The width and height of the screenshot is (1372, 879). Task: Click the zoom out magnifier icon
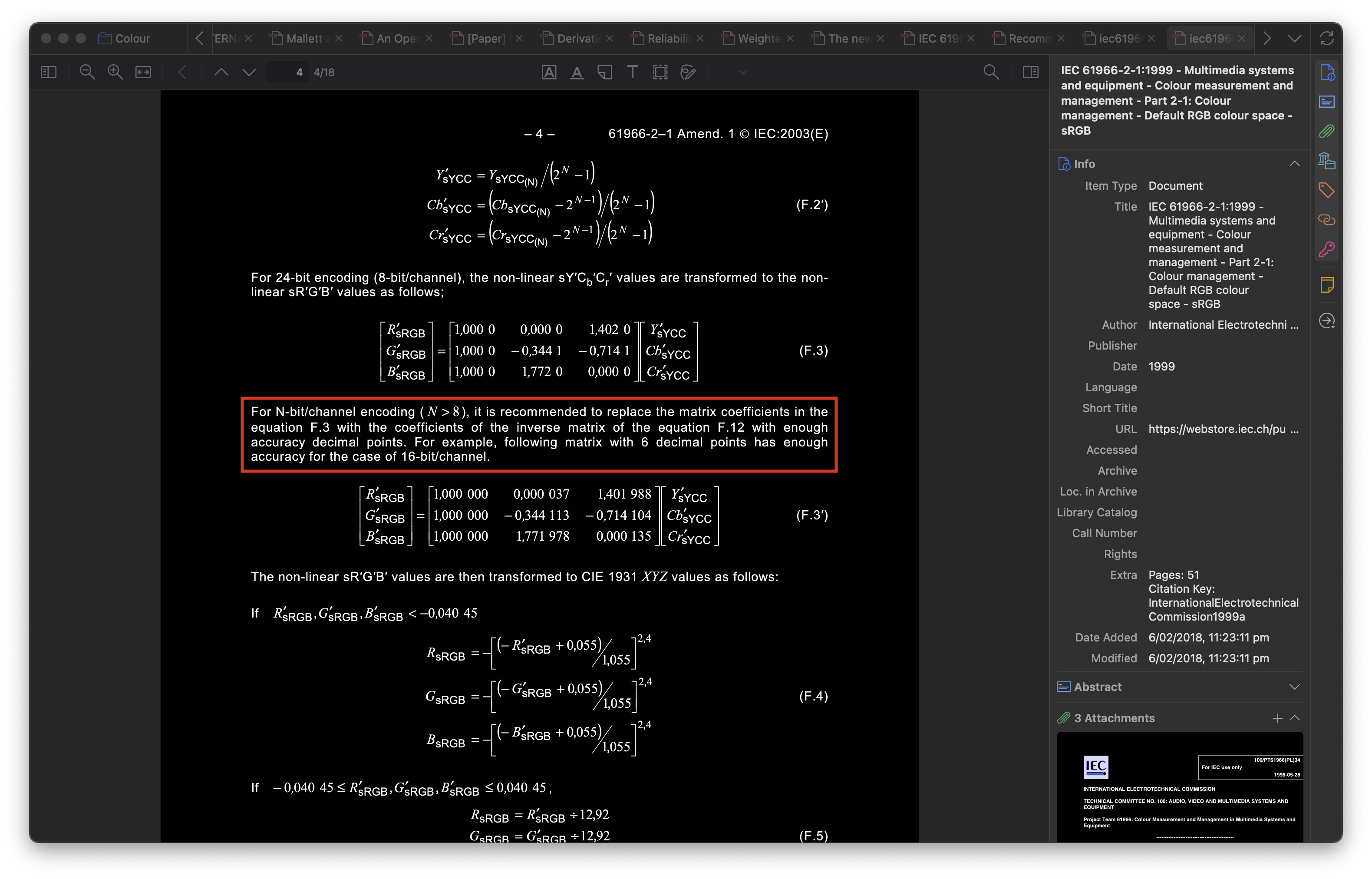(87, 72)
